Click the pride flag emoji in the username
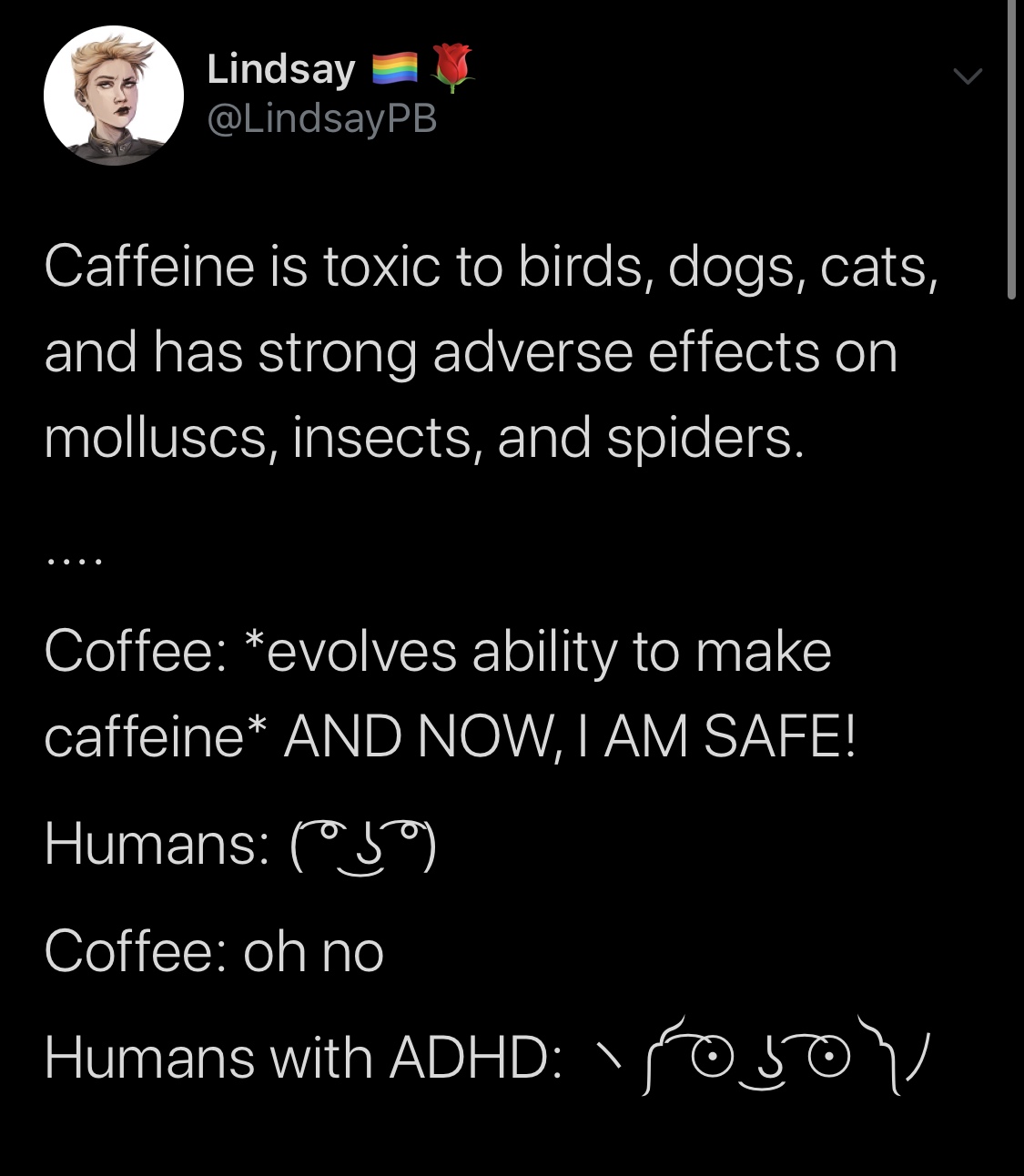1024x1176 pixels. click(395, 67)
